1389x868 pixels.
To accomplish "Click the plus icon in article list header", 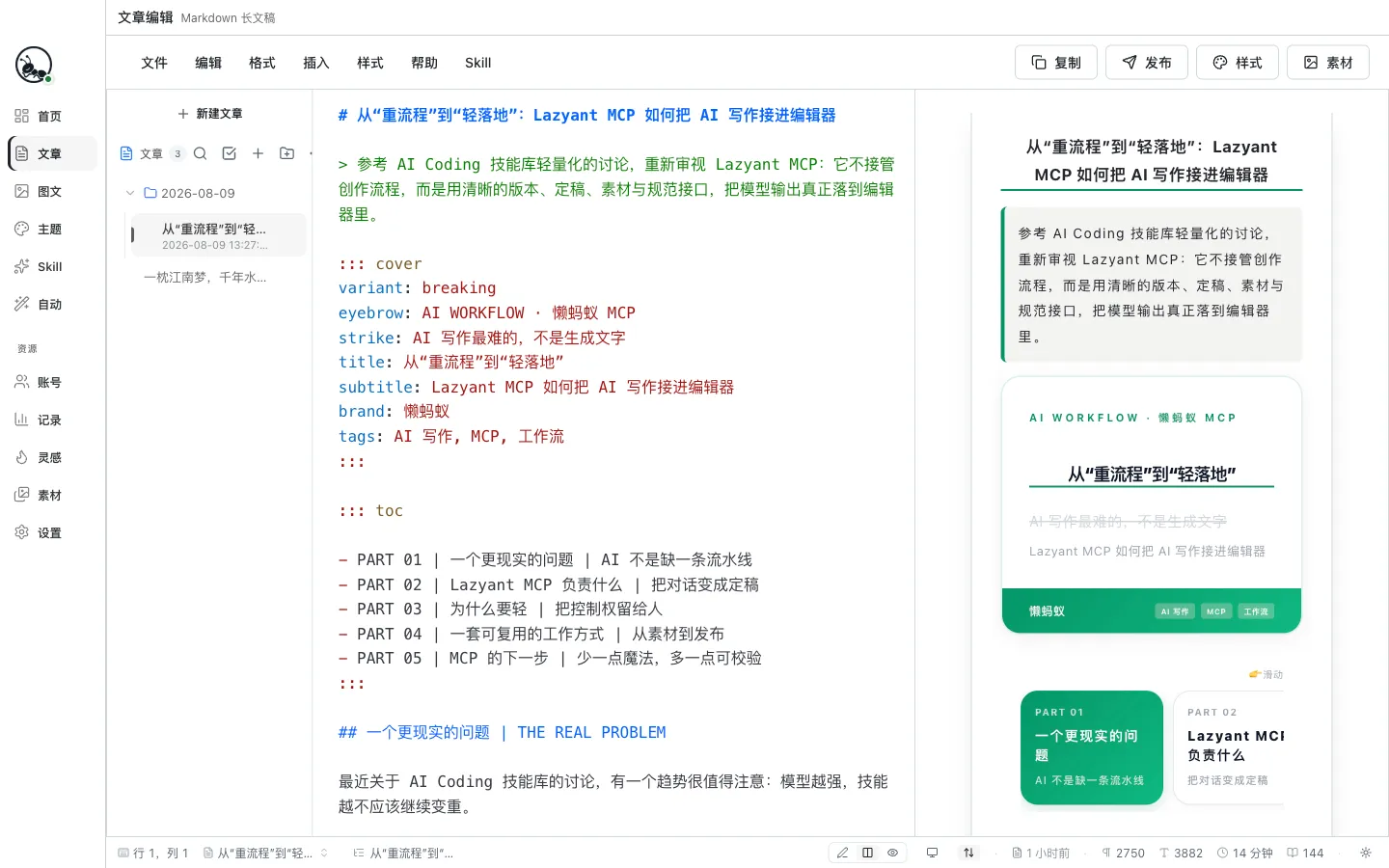I will [258, 153].
